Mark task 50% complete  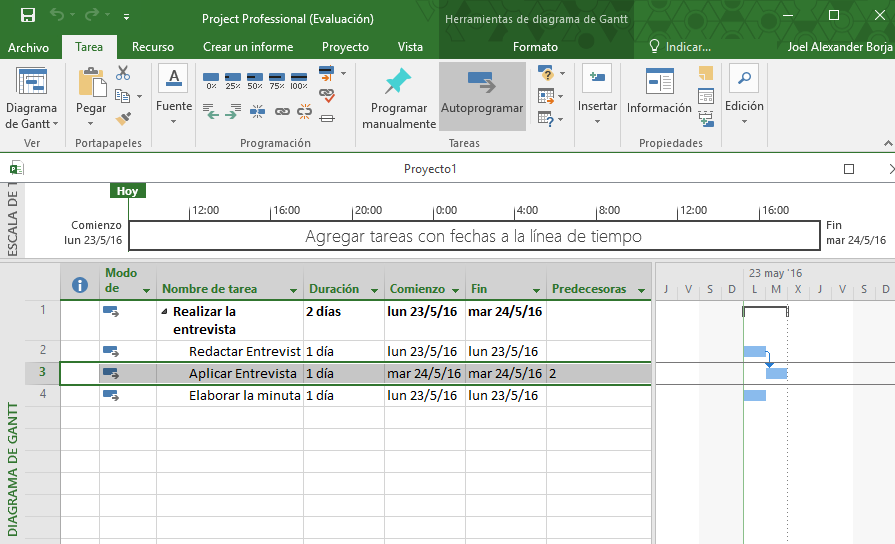tap(255, 79)
